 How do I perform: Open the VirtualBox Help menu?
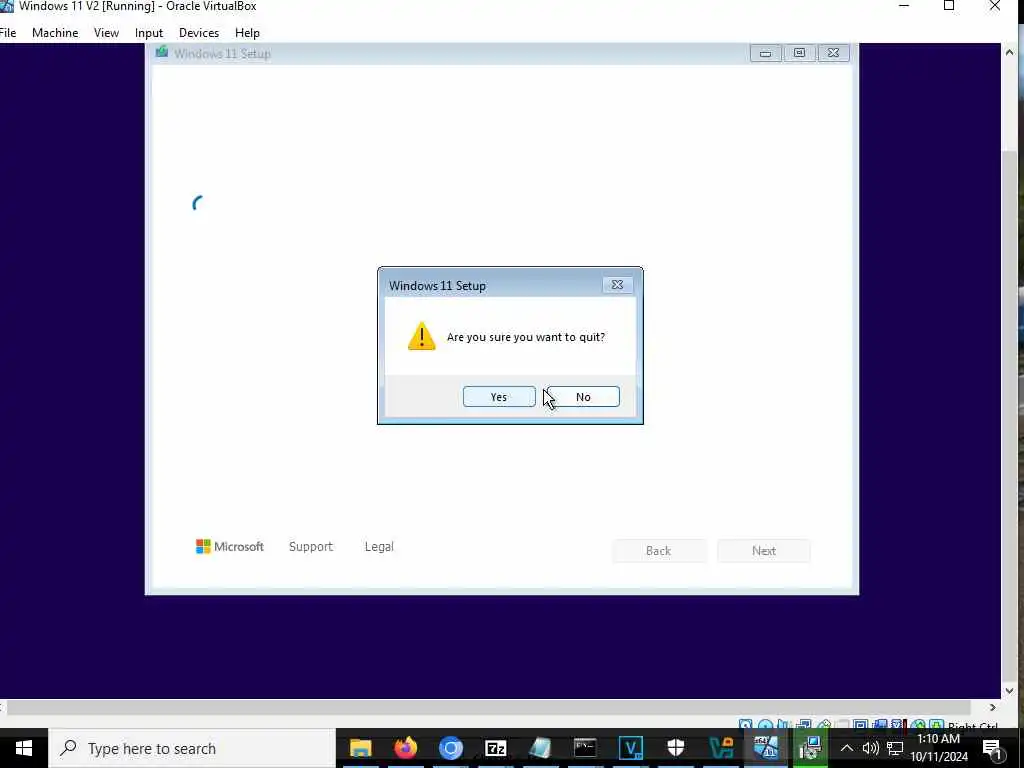tap(248, 33)
